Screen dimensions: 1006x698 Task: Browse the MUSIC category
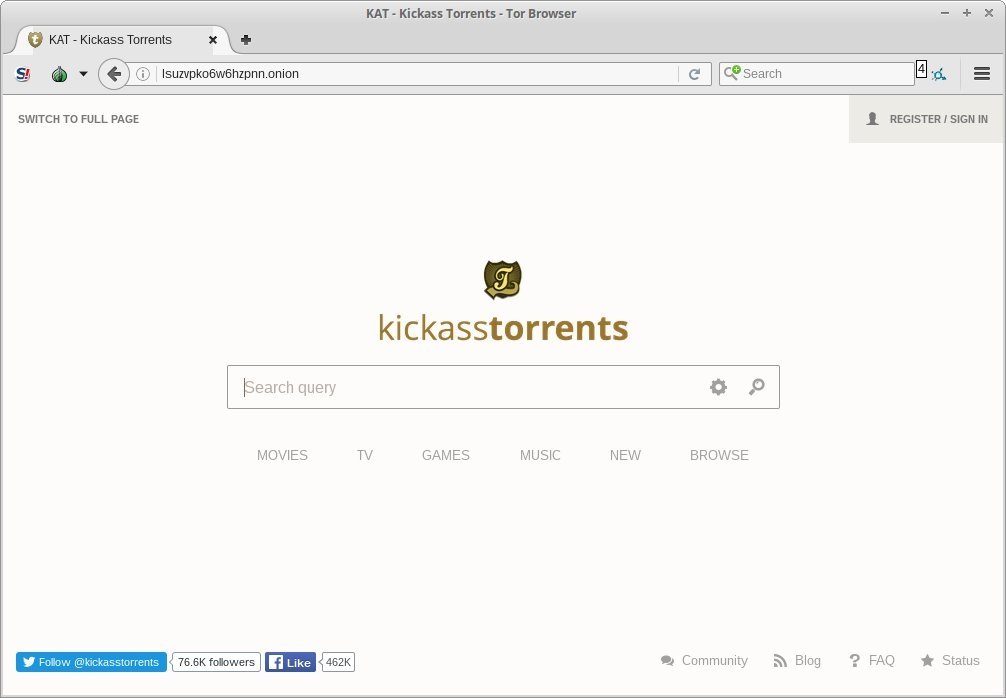[x=540, y=455]
